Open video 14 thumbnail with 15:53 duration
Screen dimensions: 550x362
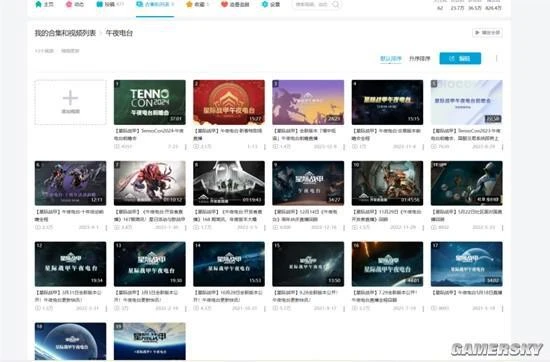229,264
